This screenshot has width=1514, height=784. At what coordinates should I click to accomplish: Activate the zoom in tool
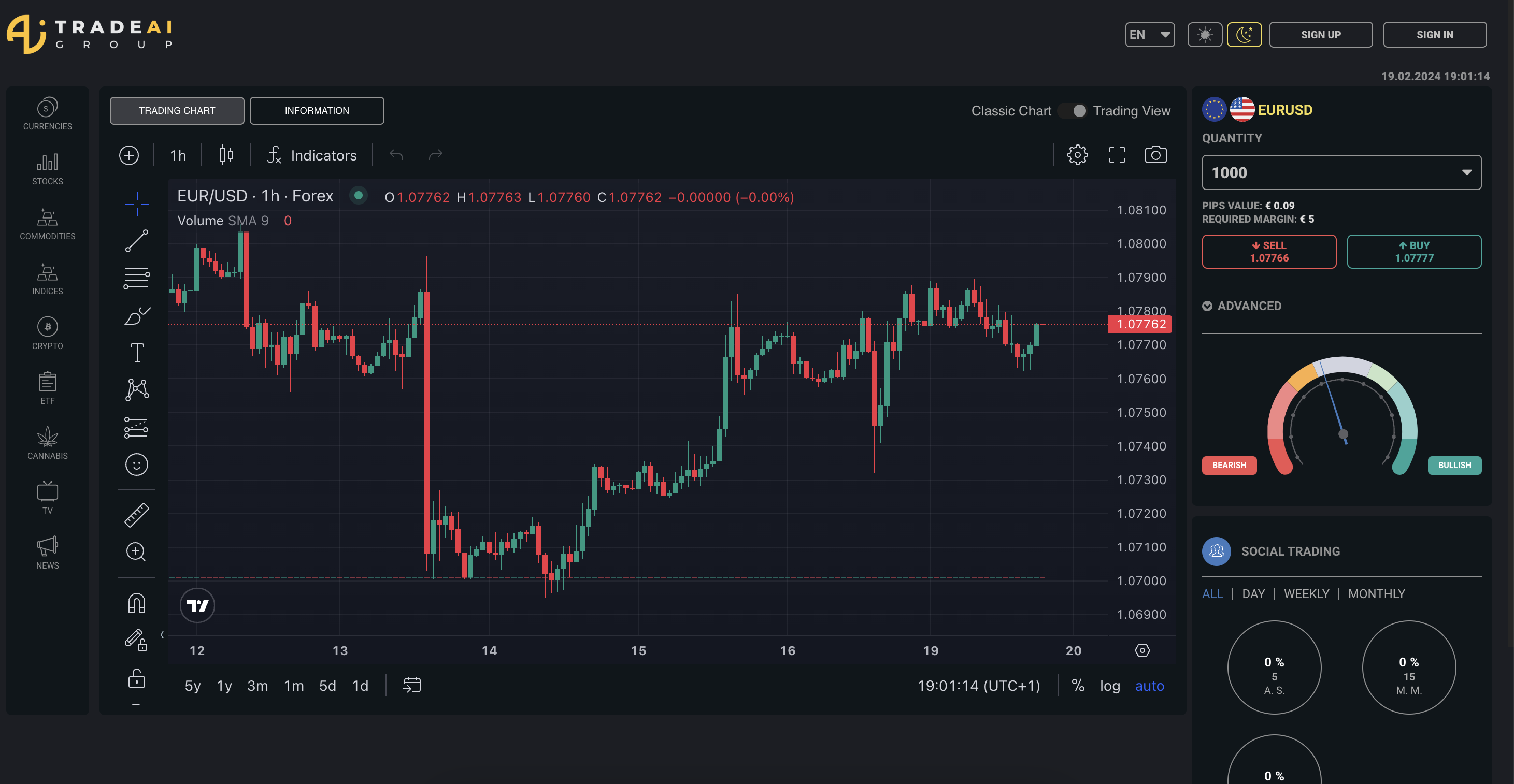pos(136,552)
